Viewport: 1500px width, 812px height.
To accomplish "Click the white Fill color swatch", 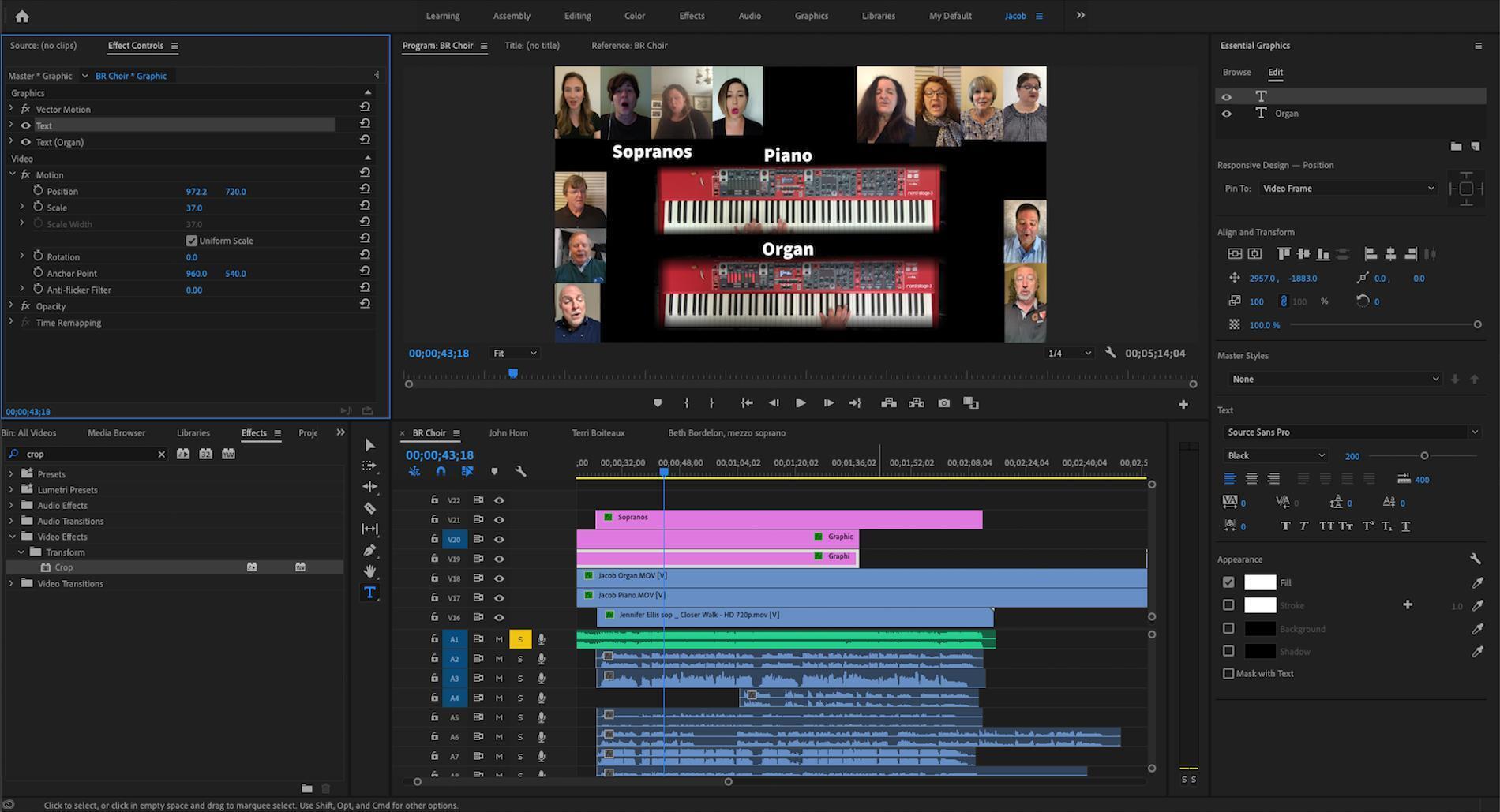I will 1259,582.
